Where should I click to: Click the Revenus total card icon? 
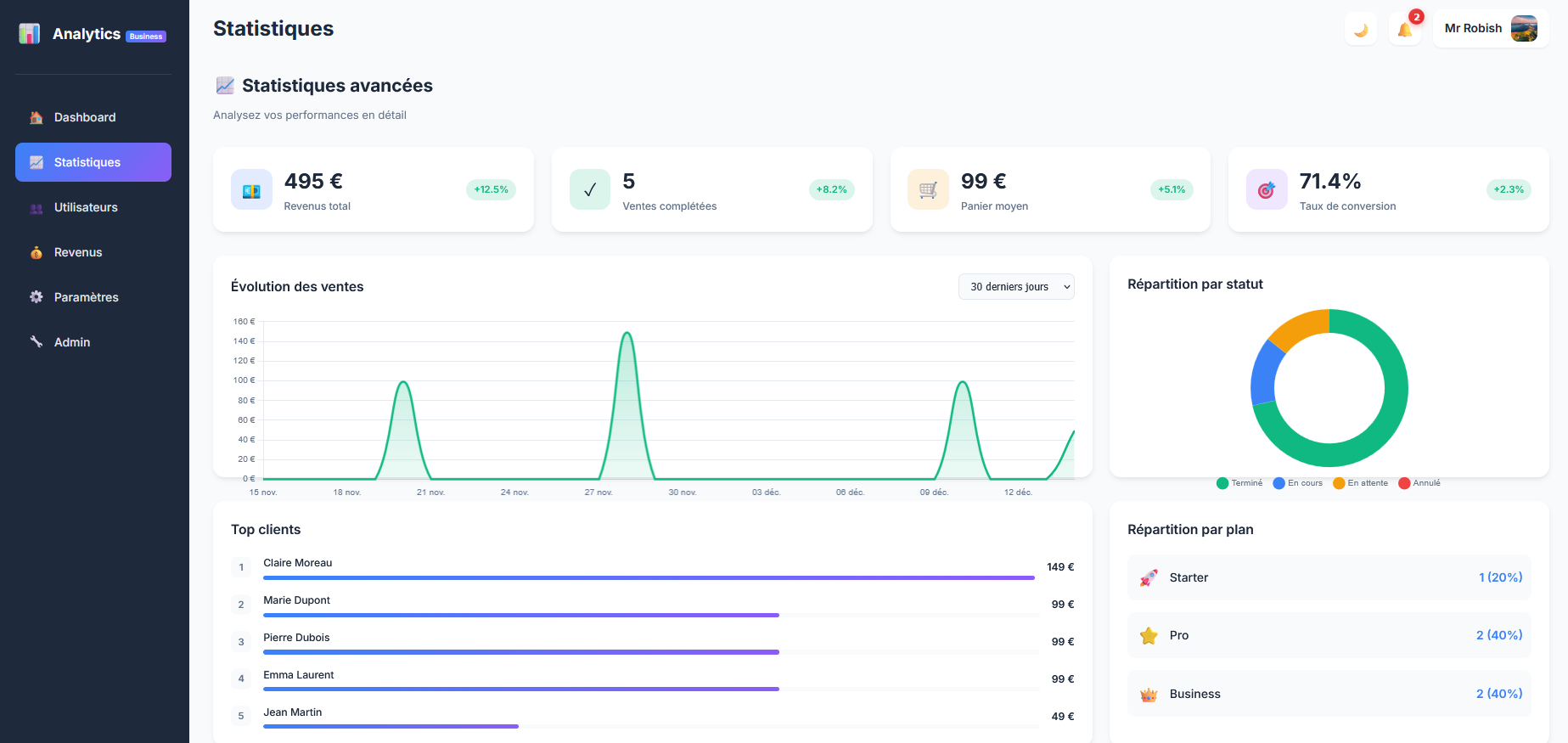(251, 190)
